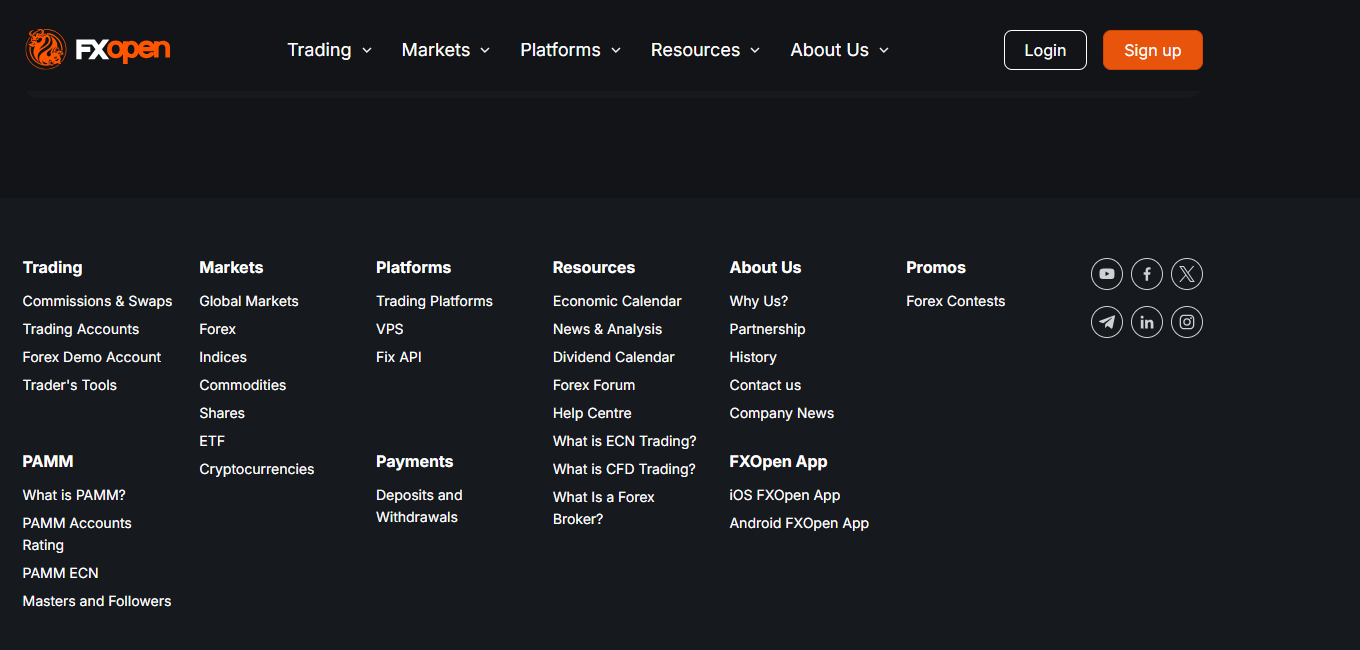Image resolution: width=1360 pixels, height=650 pixels.
Task: Open the Economic Calendar link
Action: pos(617,301)
